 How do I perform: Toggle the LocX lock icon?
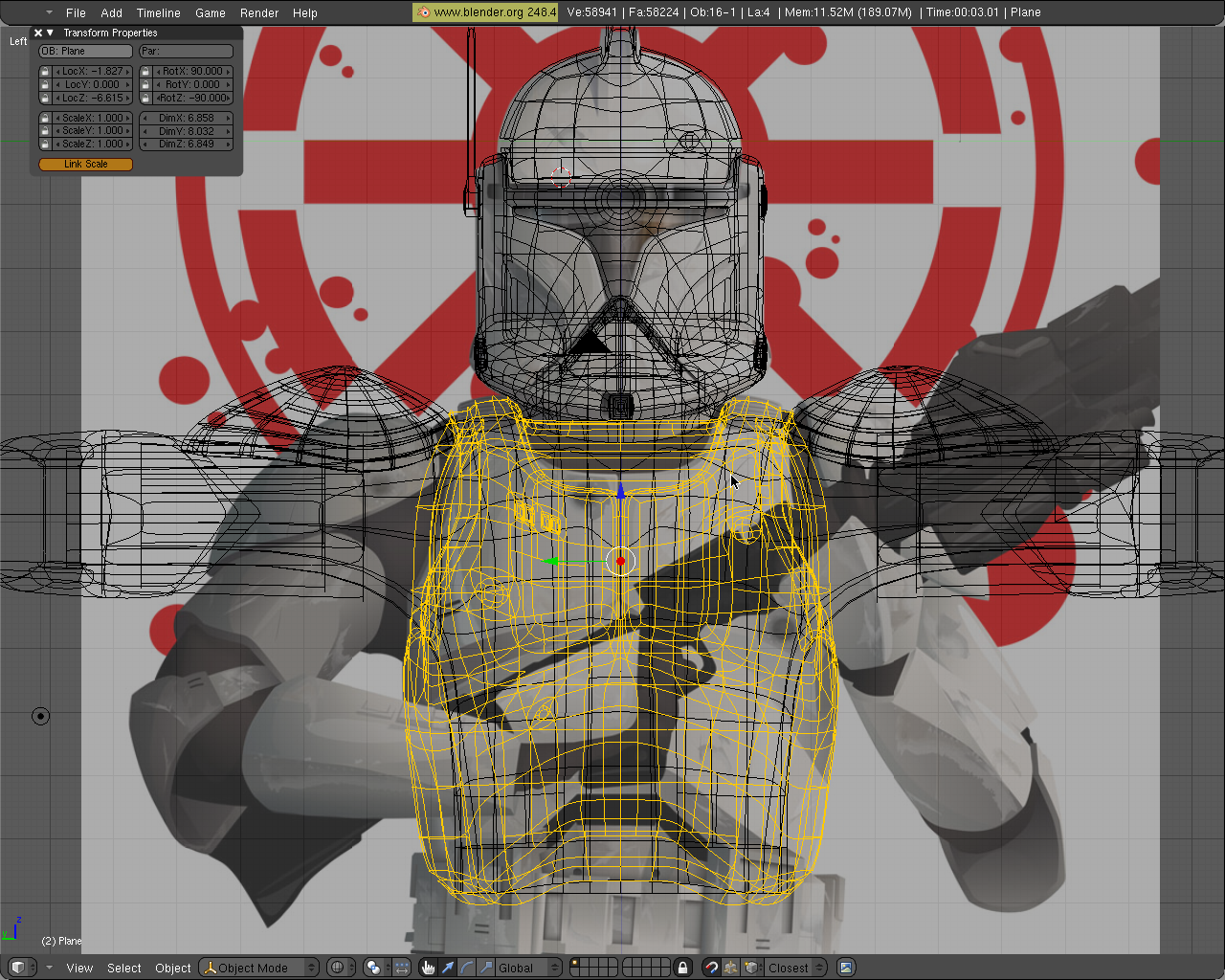pos(45,72)
